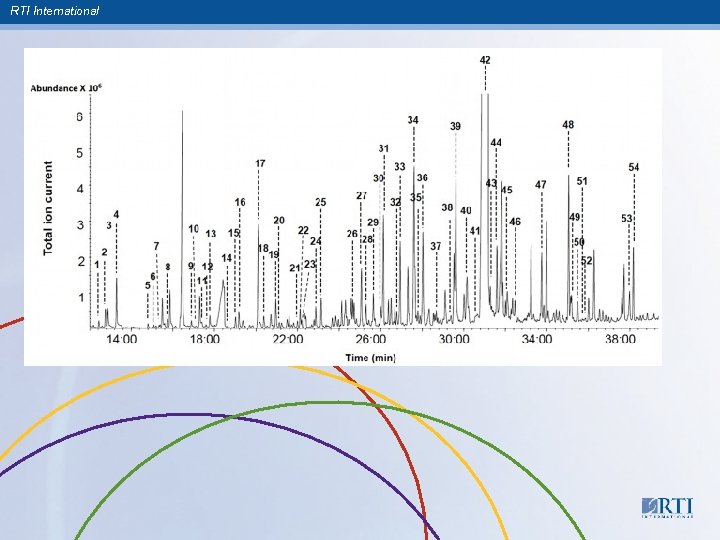Viewport: 720px width, 540px height.
Task: Select the y-axis tick value 1
Action: coord(81,298)
